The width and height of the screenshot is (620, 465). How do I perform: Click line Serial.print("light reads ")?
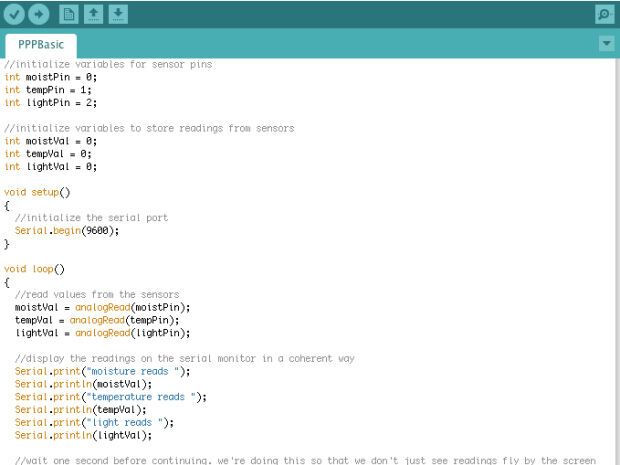coord(94,422)
